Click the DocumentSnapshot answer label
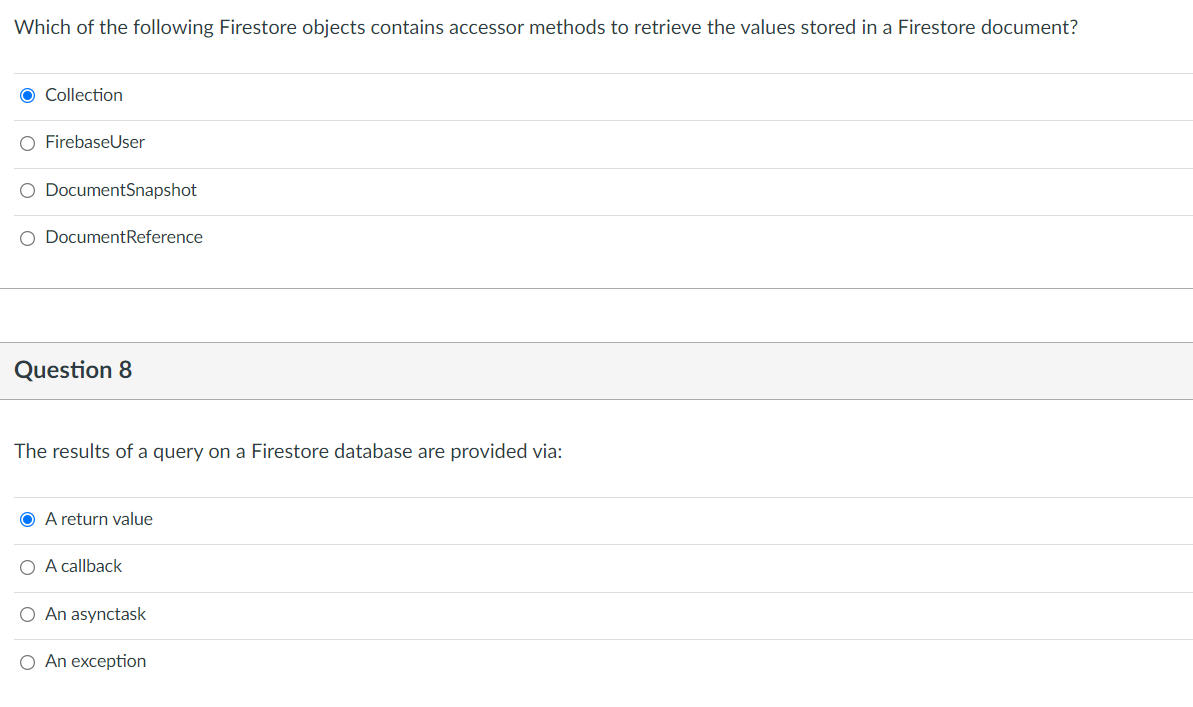Image resolution: width=1193 pixels, height=707 pixels. click(121, 190)
